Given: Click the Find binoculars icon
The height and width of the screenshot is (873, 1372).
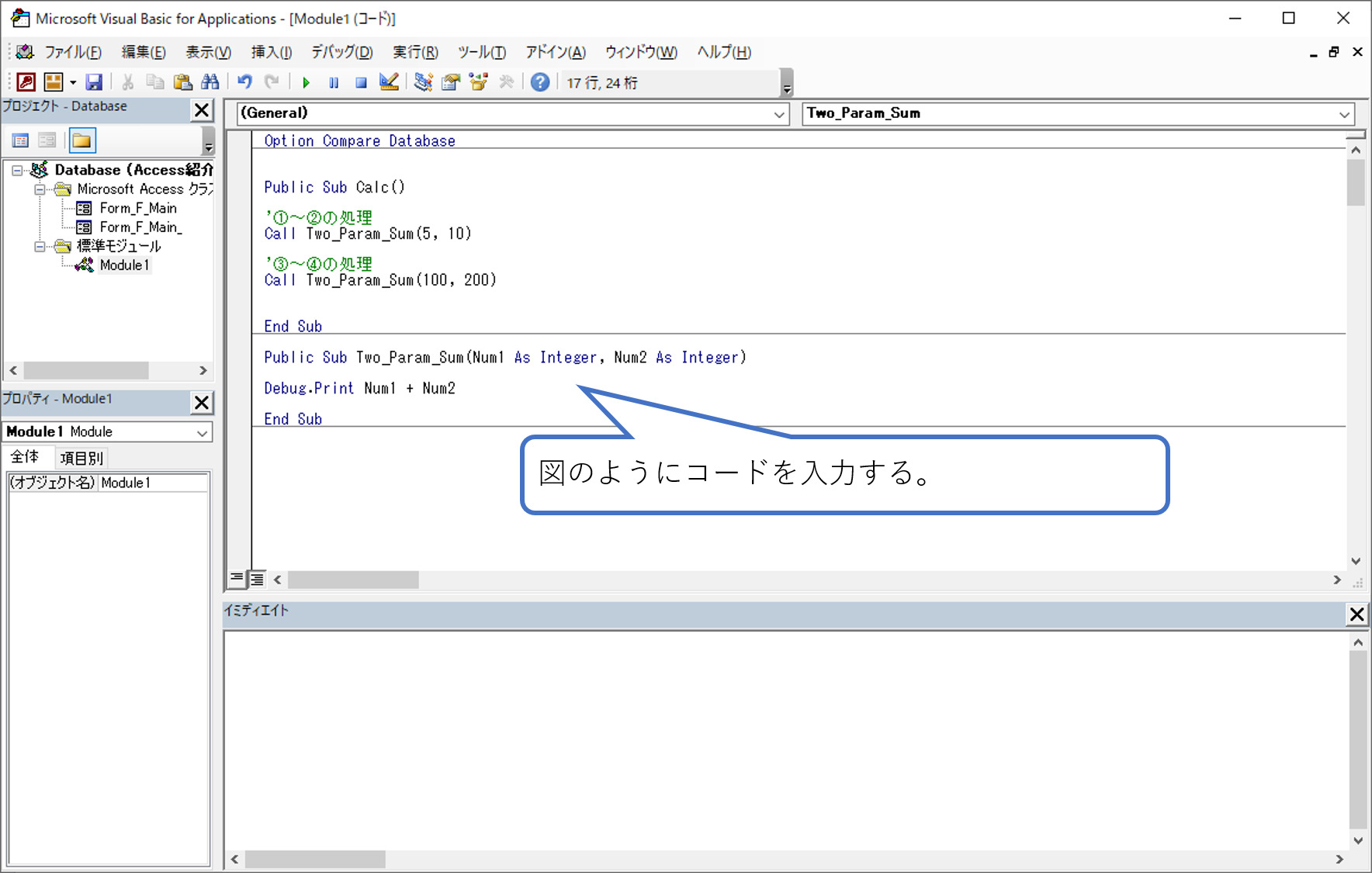Looking at the screenshot, I should 210,82.
